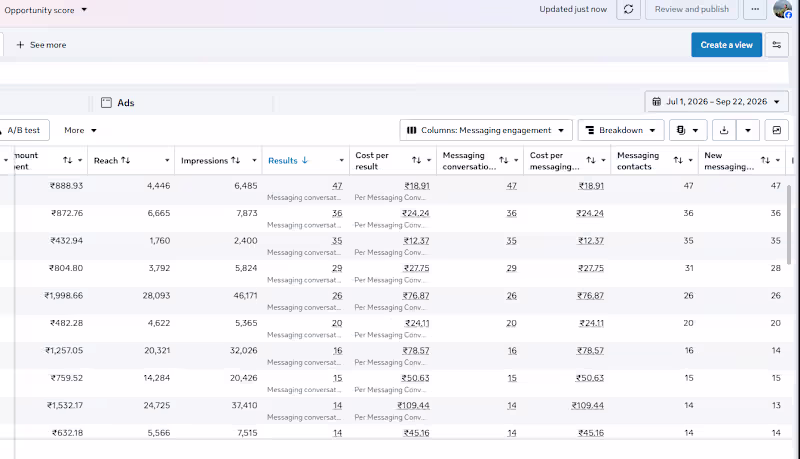The height and width of the screenshot is (459, 800).
Task: Open Reach column options caret
Action: coord(167,160)
